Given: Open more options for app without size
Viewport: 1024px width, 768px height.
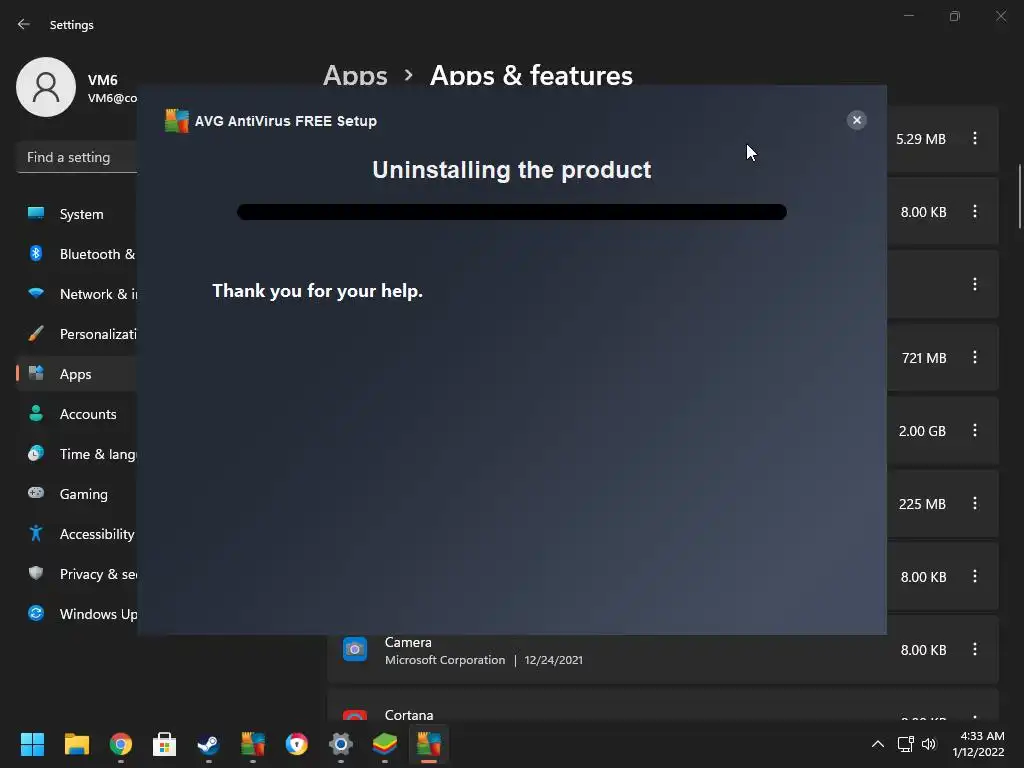Looking at the screenshot, I should 974,284.
